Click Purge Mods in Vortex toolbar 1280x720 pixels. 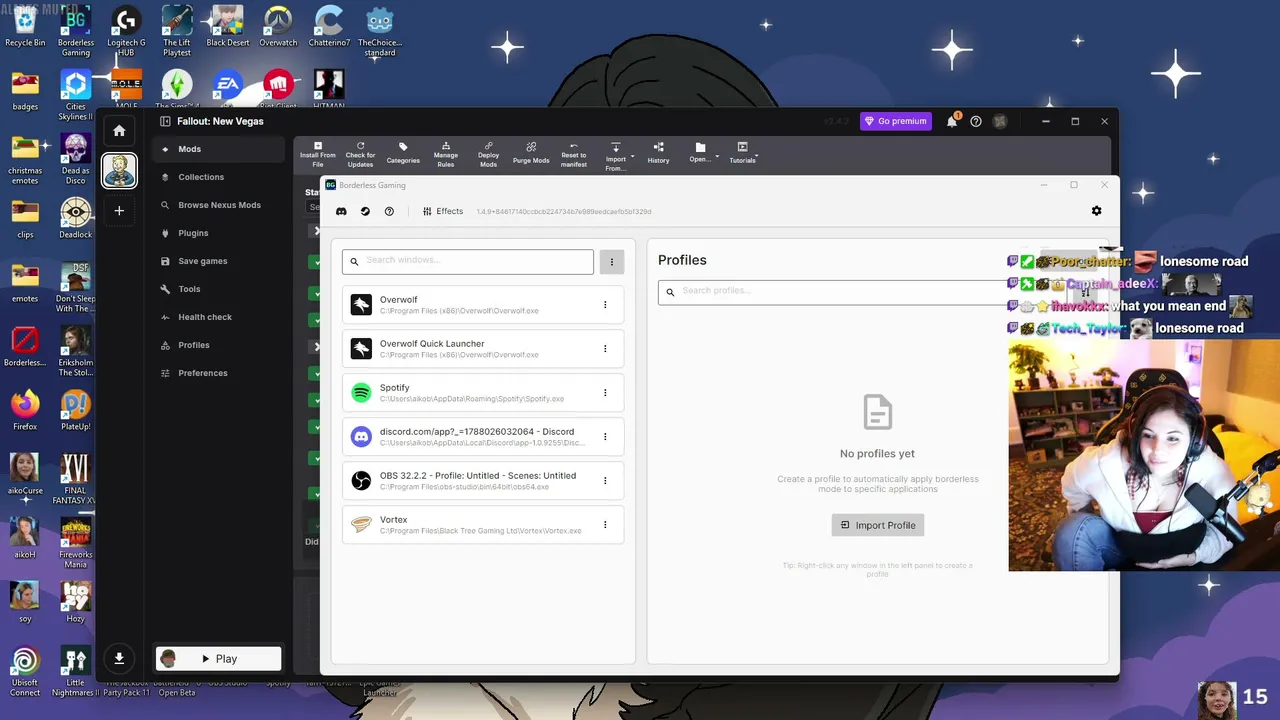(x=531, y=154)
